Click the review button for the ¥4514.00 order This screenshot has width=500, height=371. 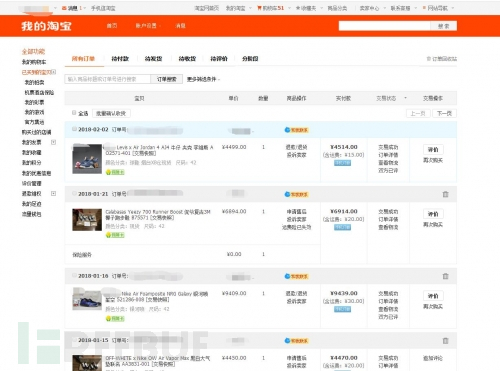pos(433,149)
